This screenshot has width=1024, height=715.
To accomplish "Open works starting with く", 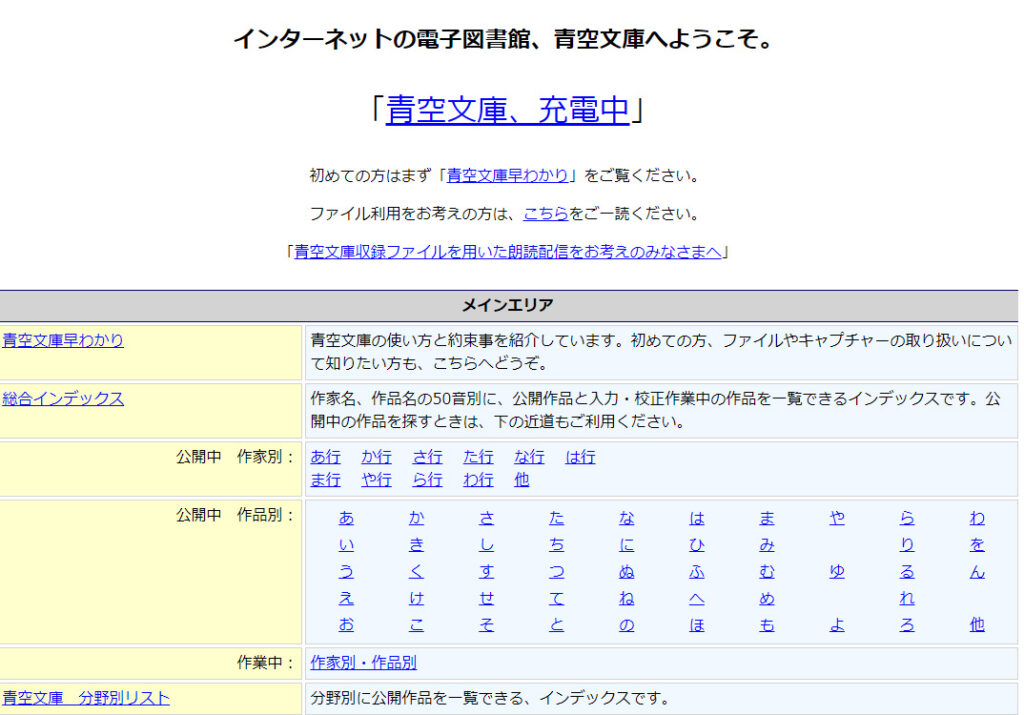I will [x=417, y=572].
